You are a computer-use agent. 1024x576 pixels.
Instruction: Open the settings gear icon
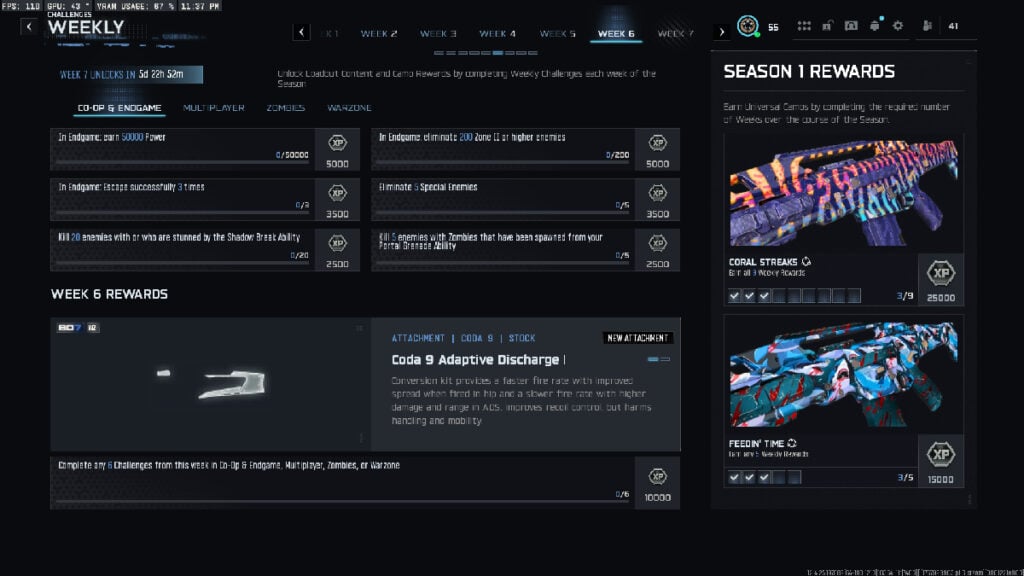pyautogui.click(x=897, y=25)
